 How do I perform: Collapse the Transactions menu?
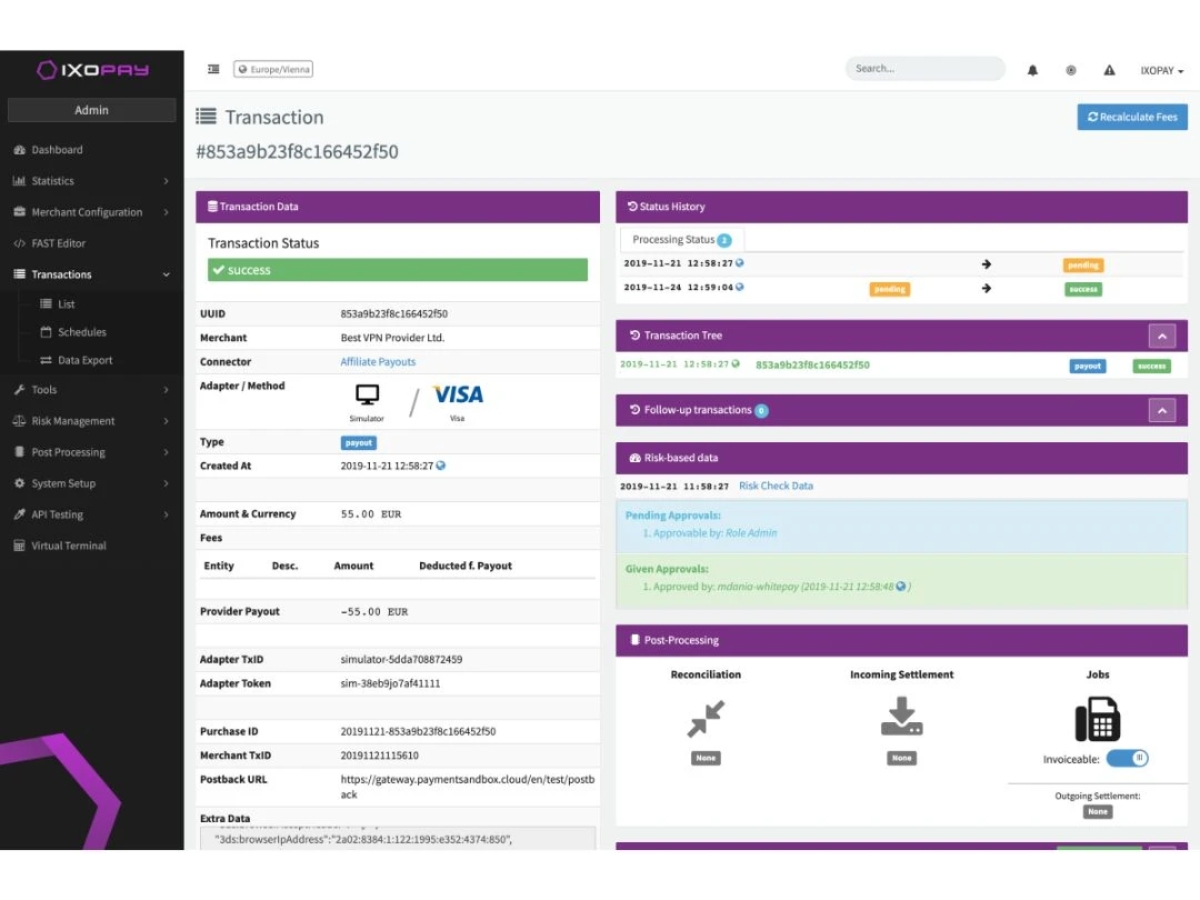coord(92,274)
